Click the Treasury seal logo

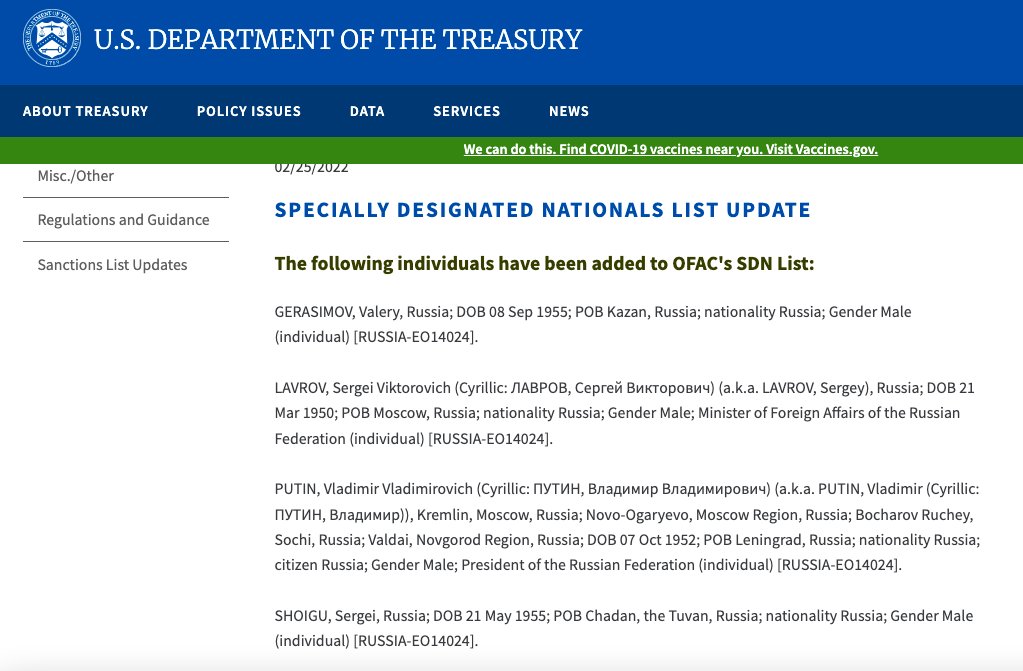coord(52,39)
